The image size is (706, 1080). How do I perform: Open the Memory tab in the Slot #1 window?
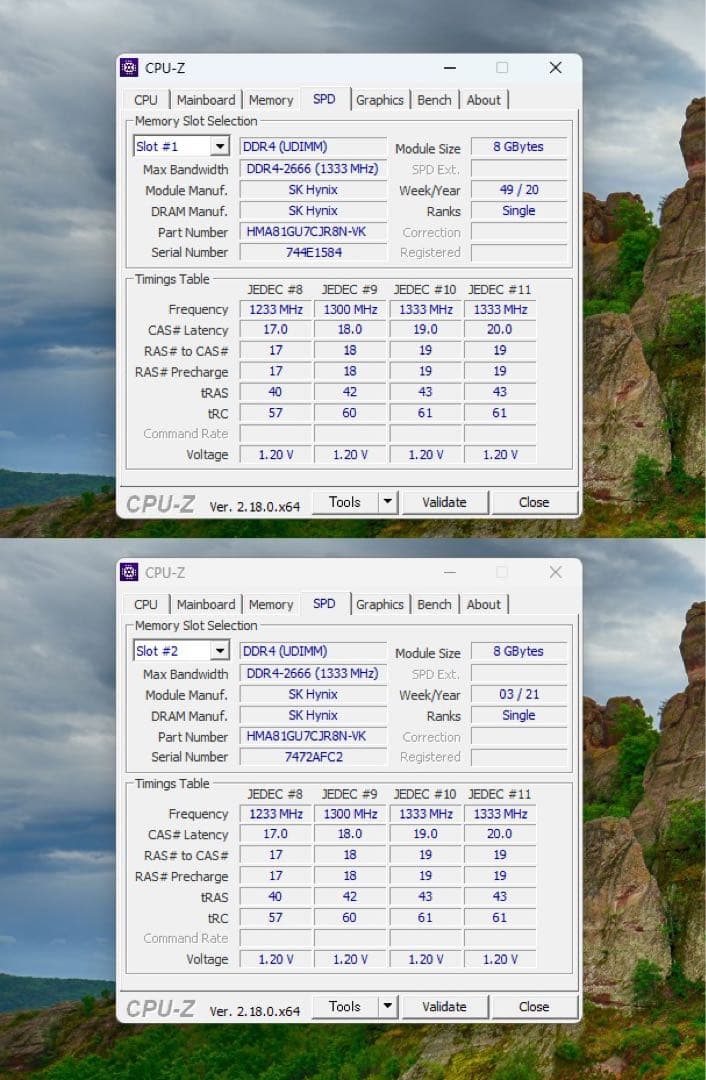271,100
